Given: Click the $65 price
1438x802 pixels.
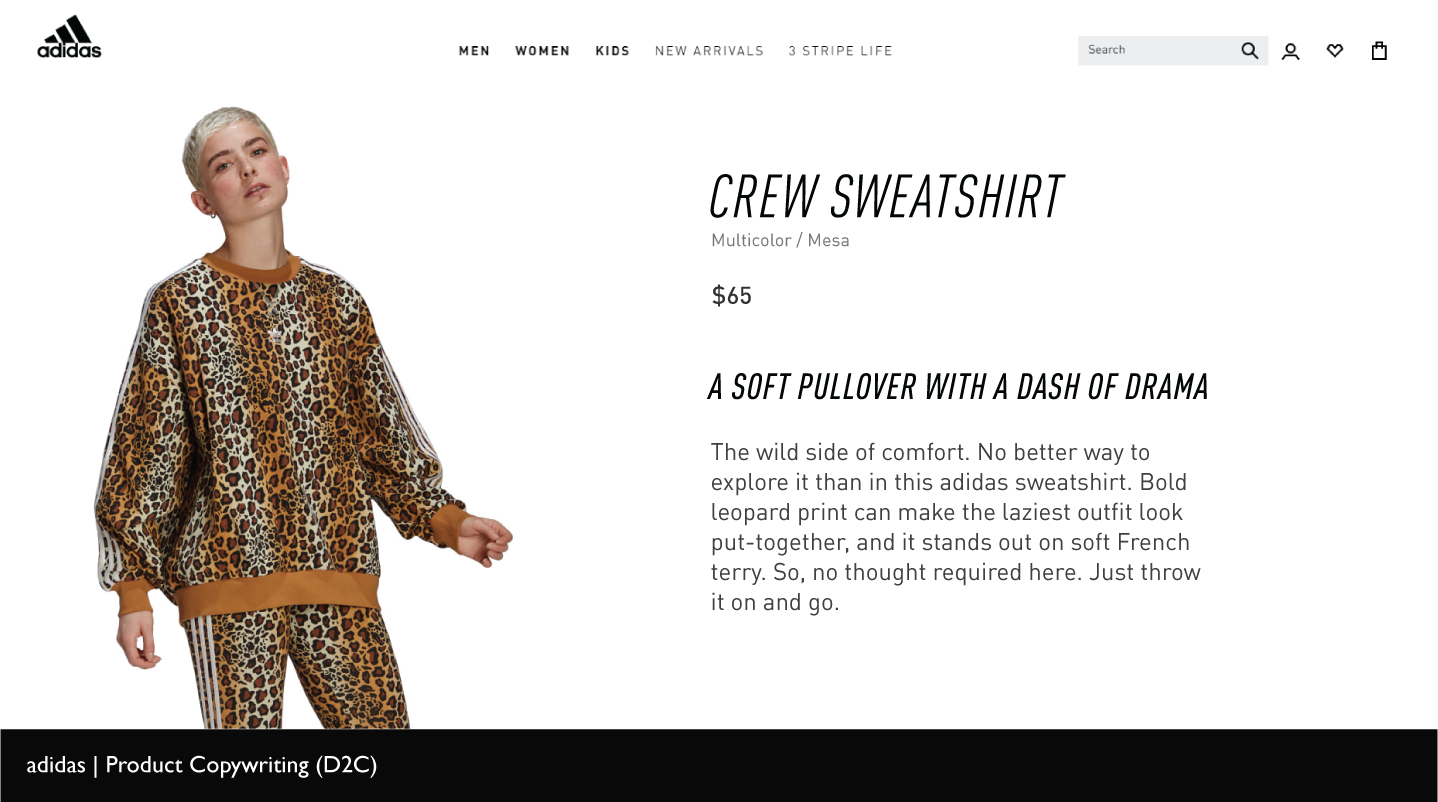Looking at the screenshot, I should pos(731,295).
